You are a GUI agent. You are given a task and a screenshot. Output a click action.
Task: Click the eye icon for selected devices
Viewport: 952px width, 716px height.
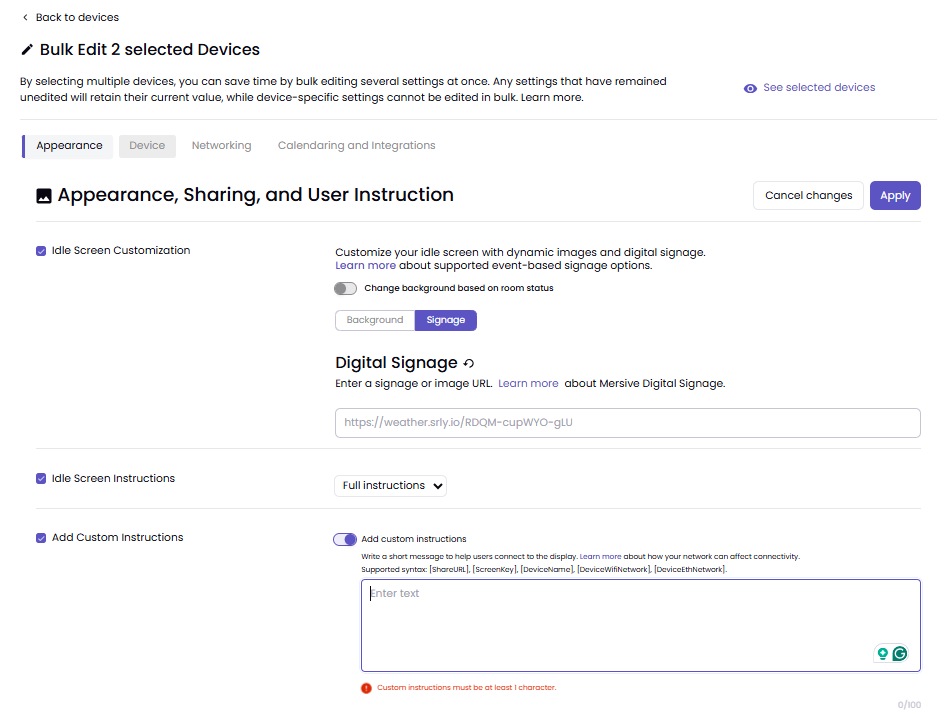point(750,88)
